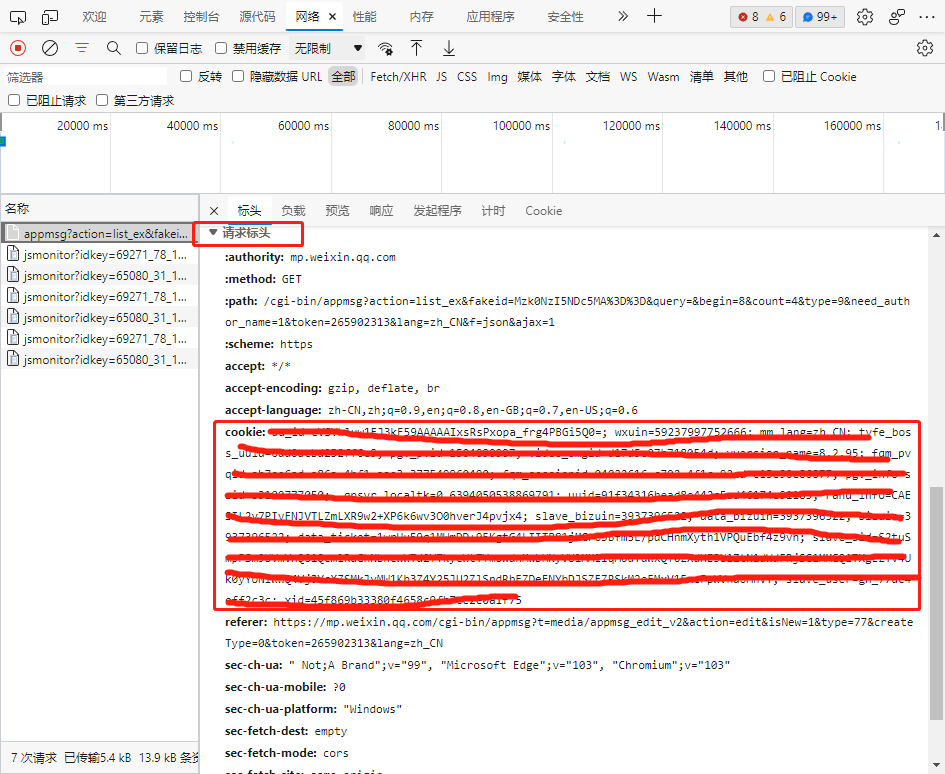The image size is (945, 774).
Task: Open network panel settings gear
Action: coord(925,48)
